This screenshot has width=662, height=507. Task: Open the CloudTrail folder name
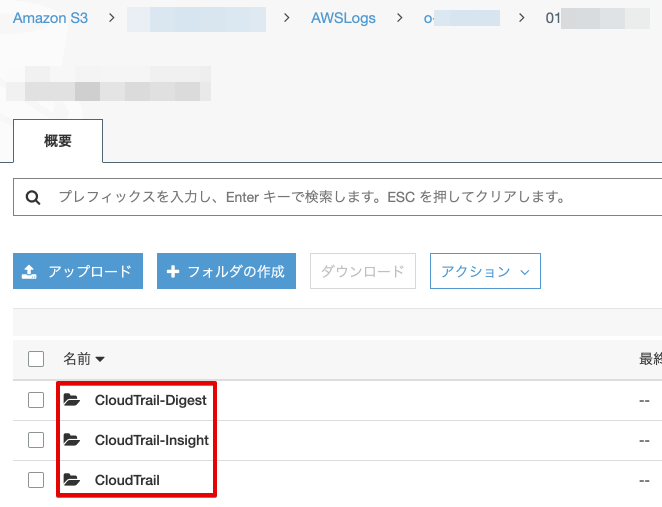127,480
